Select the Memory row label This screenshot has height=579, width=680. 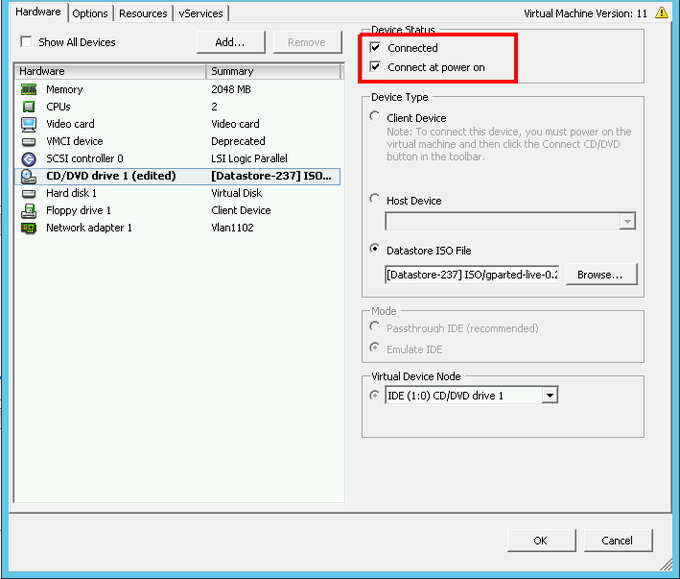[x=64, y=89]
